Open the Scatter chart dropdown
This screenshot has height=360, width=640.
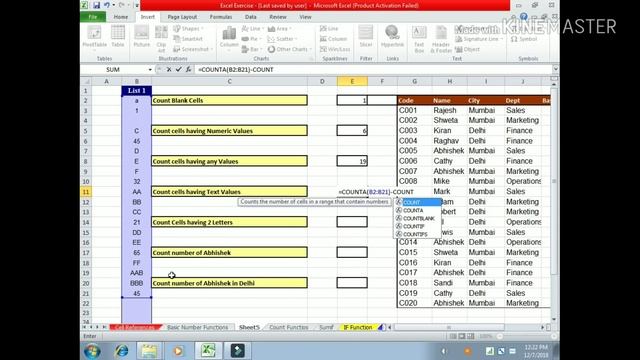282,39
